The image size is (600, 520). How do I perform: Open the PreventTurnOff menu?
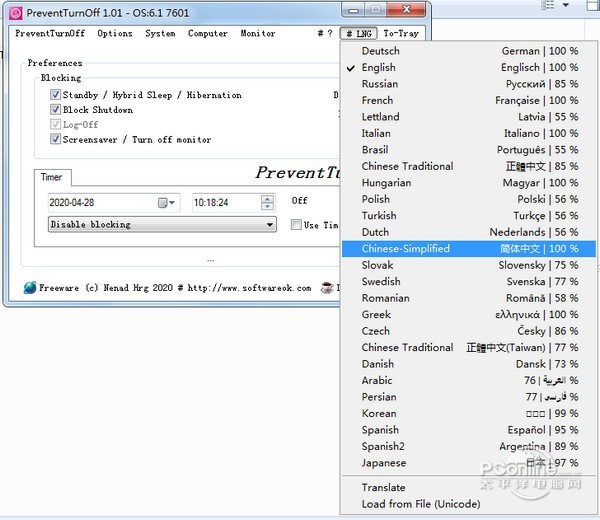tap(50, 33)
